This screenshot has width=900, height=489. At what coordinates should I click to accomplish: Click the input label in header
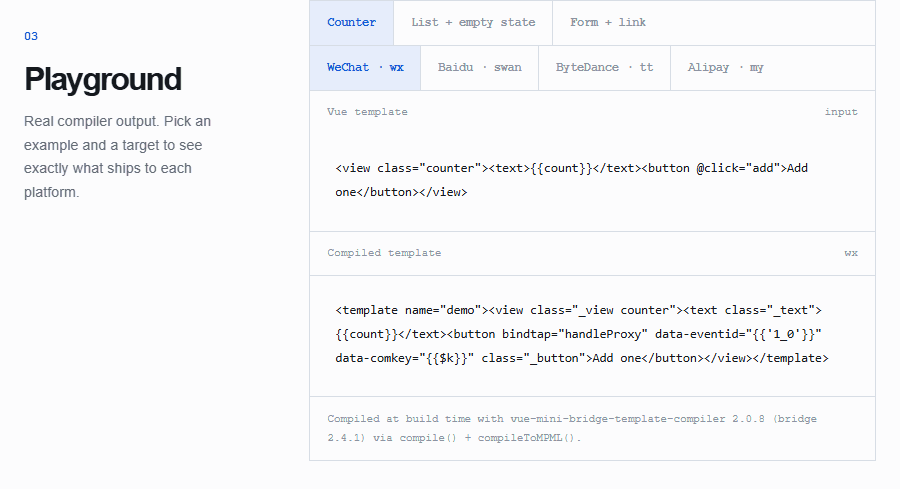841,112
